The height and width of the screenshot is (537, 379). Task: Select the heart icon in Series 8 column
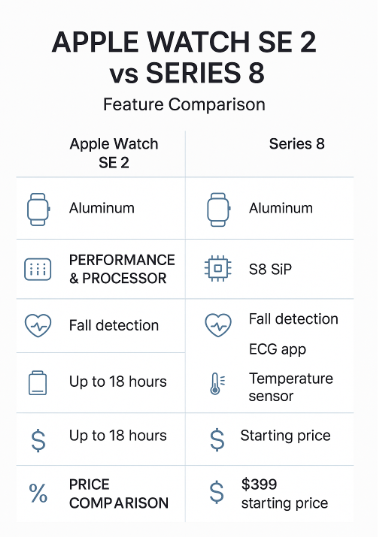(218, 325)
